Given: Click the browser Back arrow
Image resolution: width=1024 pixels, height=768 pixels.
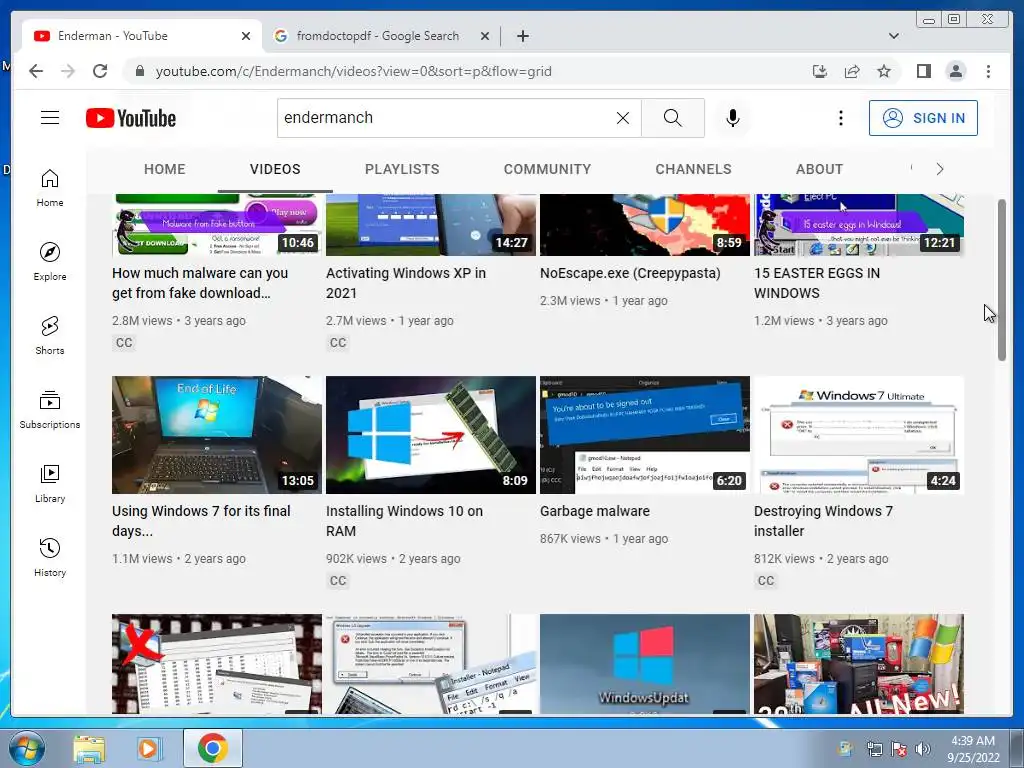Looking at the screenshot, I should coord(36,71).
